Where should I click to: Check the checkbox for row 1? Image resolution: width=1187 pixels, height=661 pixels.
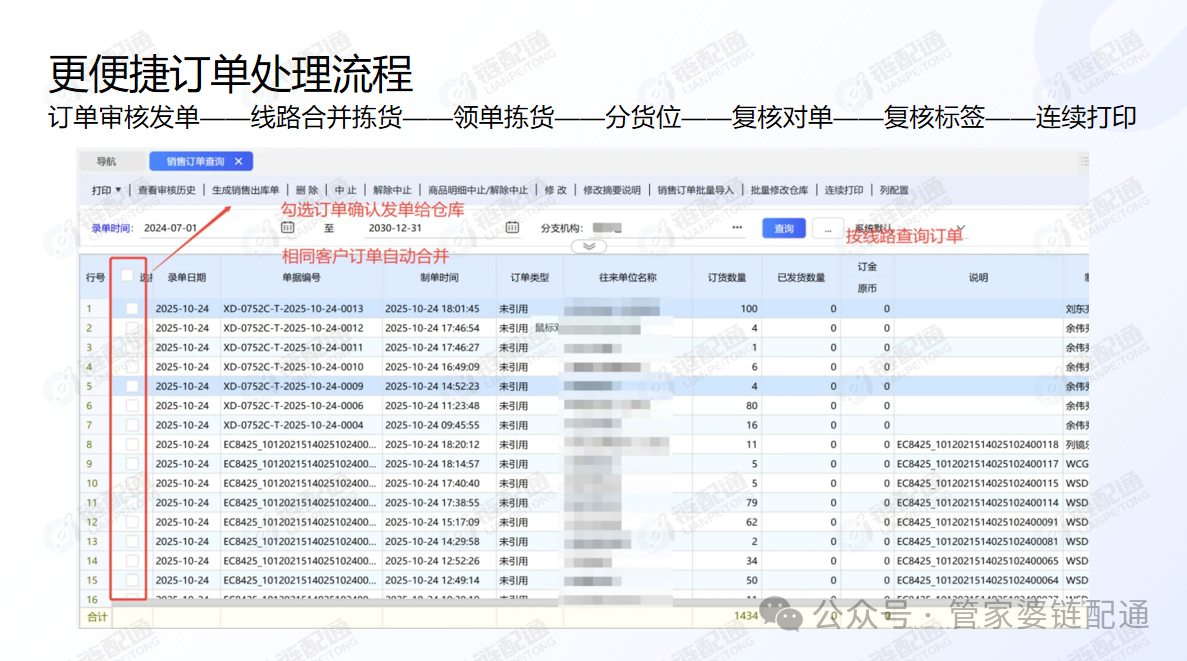coord(132,309)
